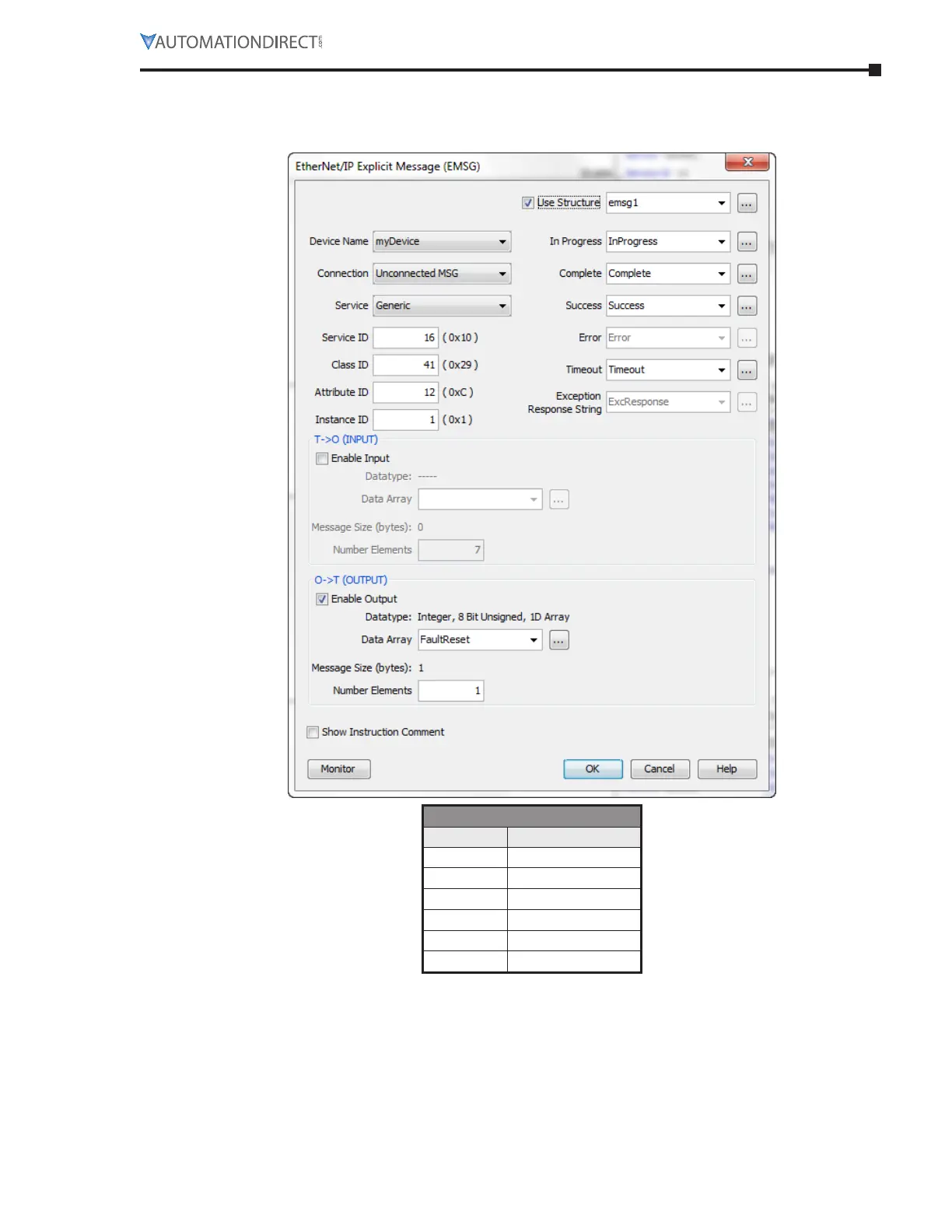The width and height of the screenshot is (952, 1232).
Task: Click browse button next to Timeout tag
Action: [x=747, y=370]
